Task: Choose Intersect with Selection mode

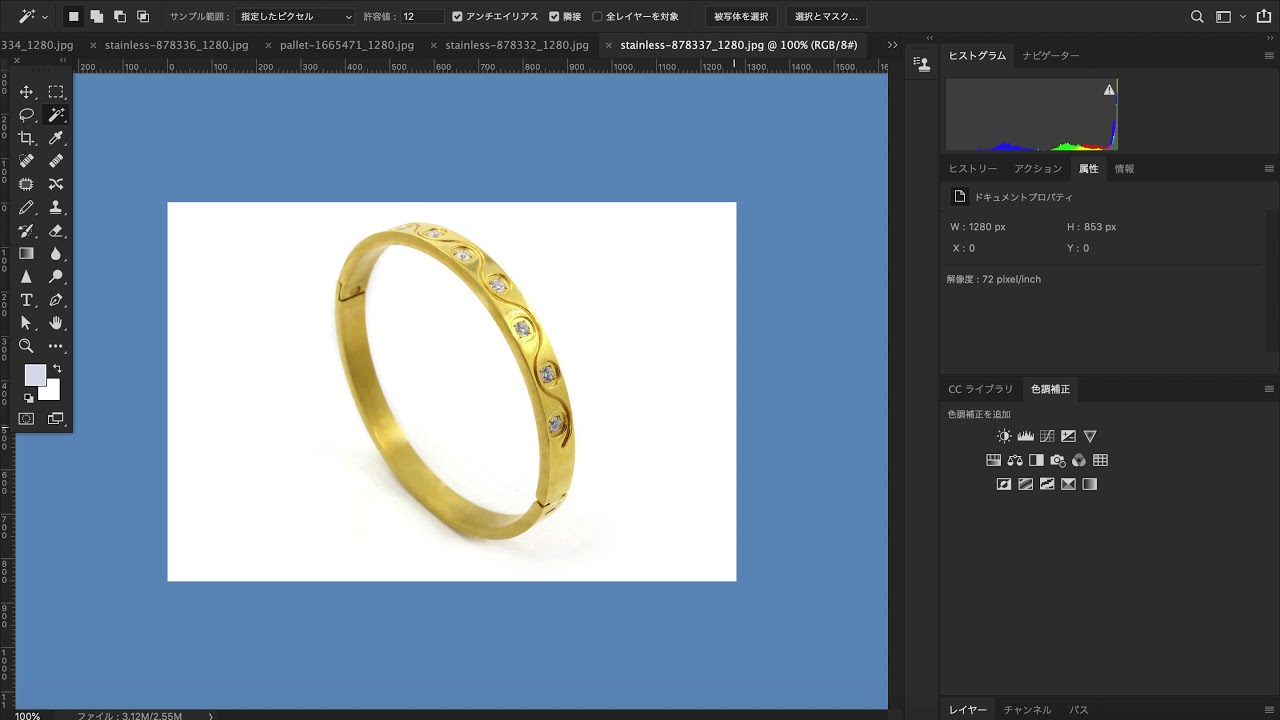Action: [143, 17]
